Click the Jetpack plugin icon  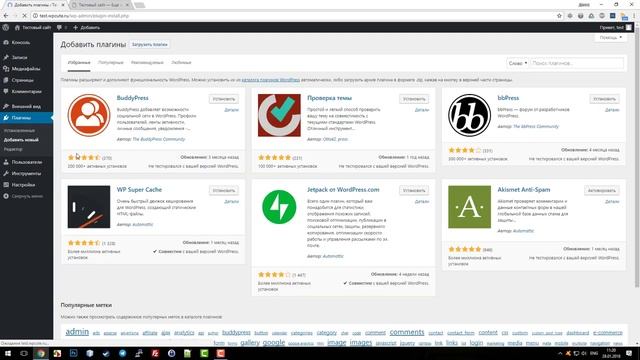click(279, 207)
